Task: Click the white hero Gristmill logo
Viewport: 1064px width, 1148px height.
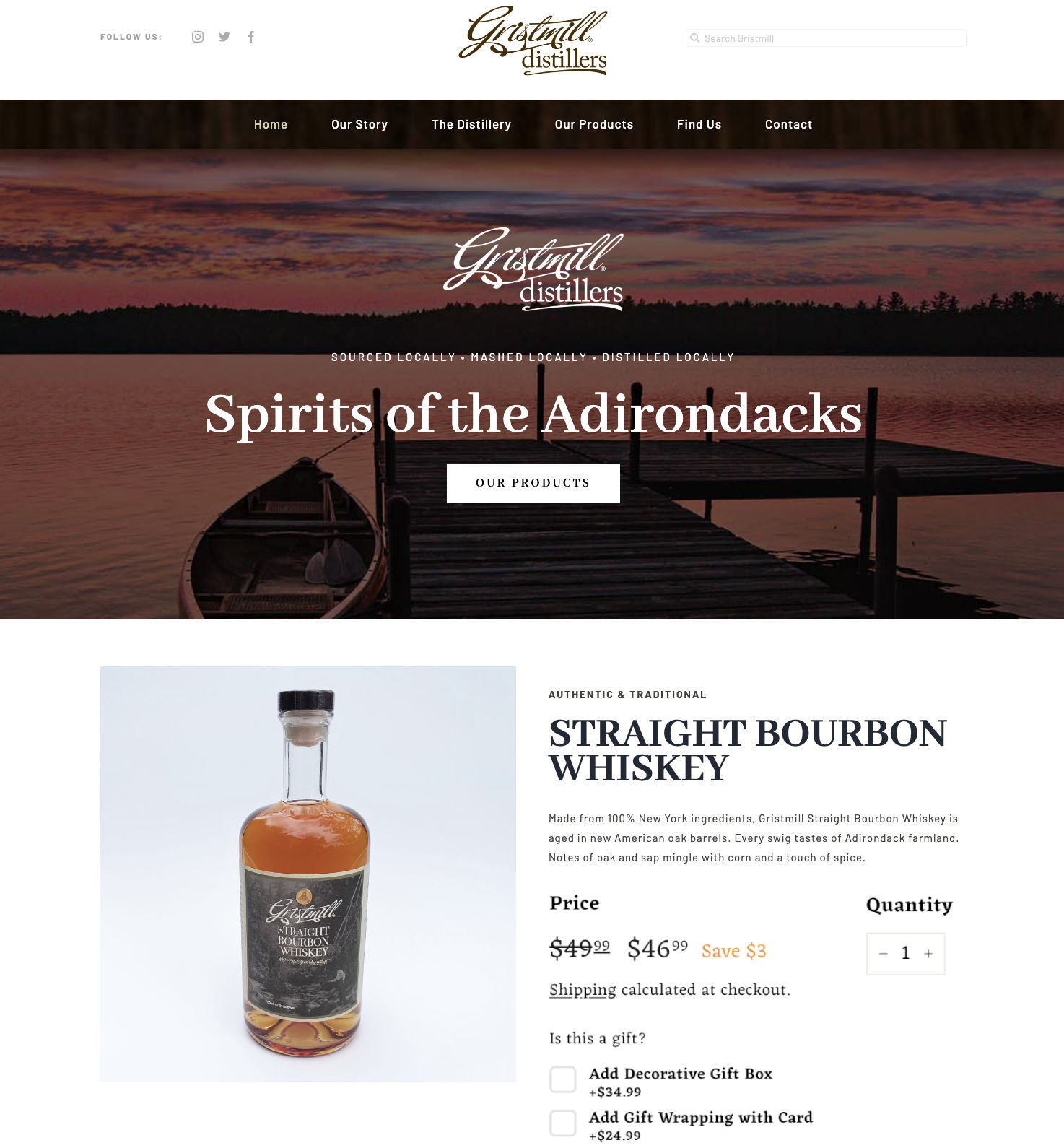Action: pos(533,269)
